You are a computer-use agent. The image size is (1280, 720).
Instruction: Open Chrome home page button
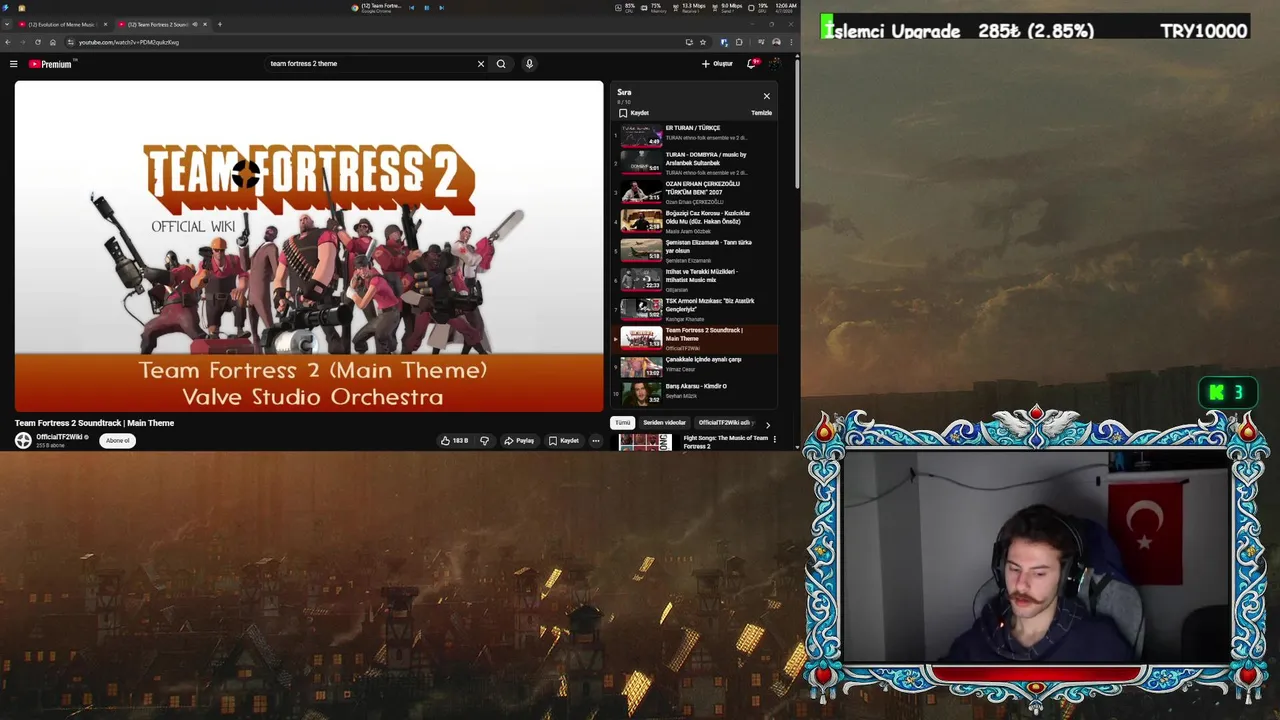coord(53,42)
